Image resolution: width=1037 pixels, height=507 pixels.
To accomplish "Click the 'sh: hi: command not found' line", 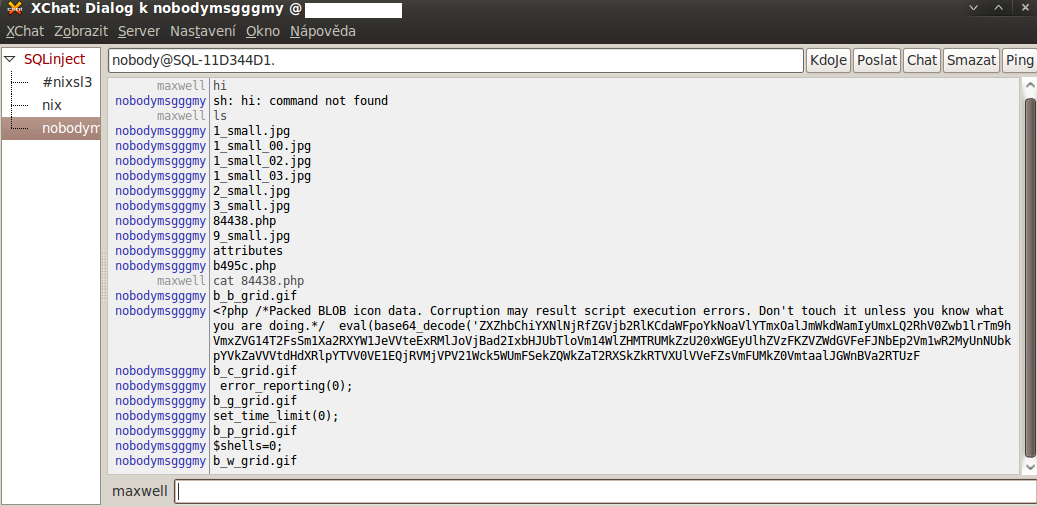I will 300,101.
